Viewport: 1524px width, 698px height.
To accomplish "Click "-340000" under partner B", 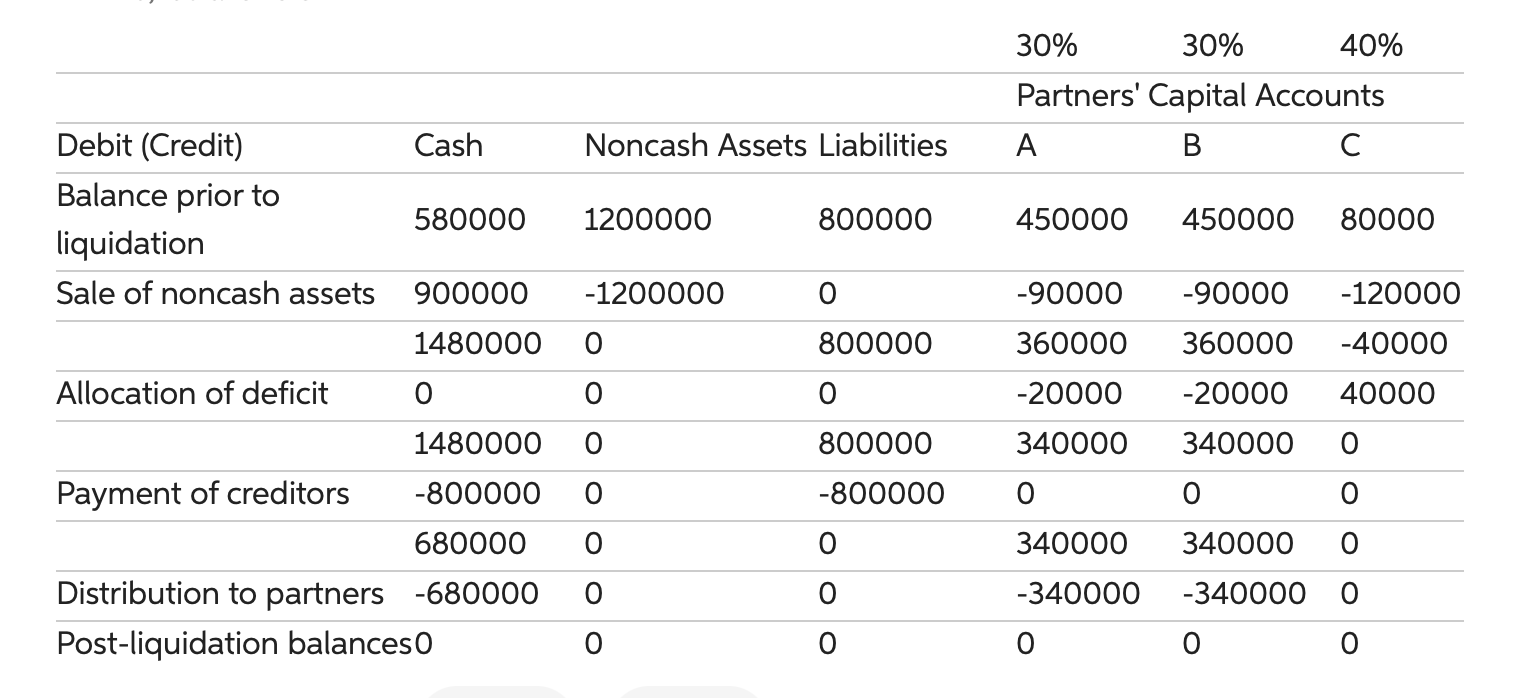I will point(1243,594).
